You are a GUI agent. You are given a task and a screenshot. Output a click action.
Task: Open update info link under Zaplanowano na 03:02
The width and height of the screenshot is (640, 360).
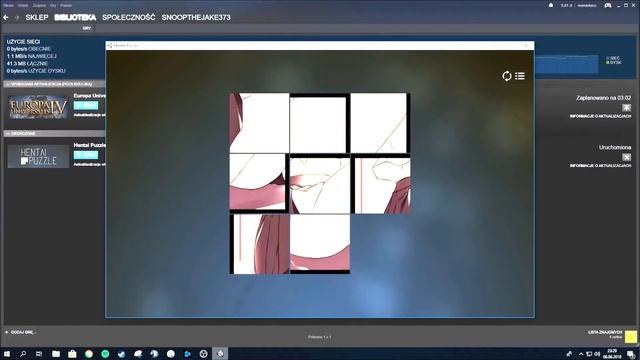click(600, 116)
